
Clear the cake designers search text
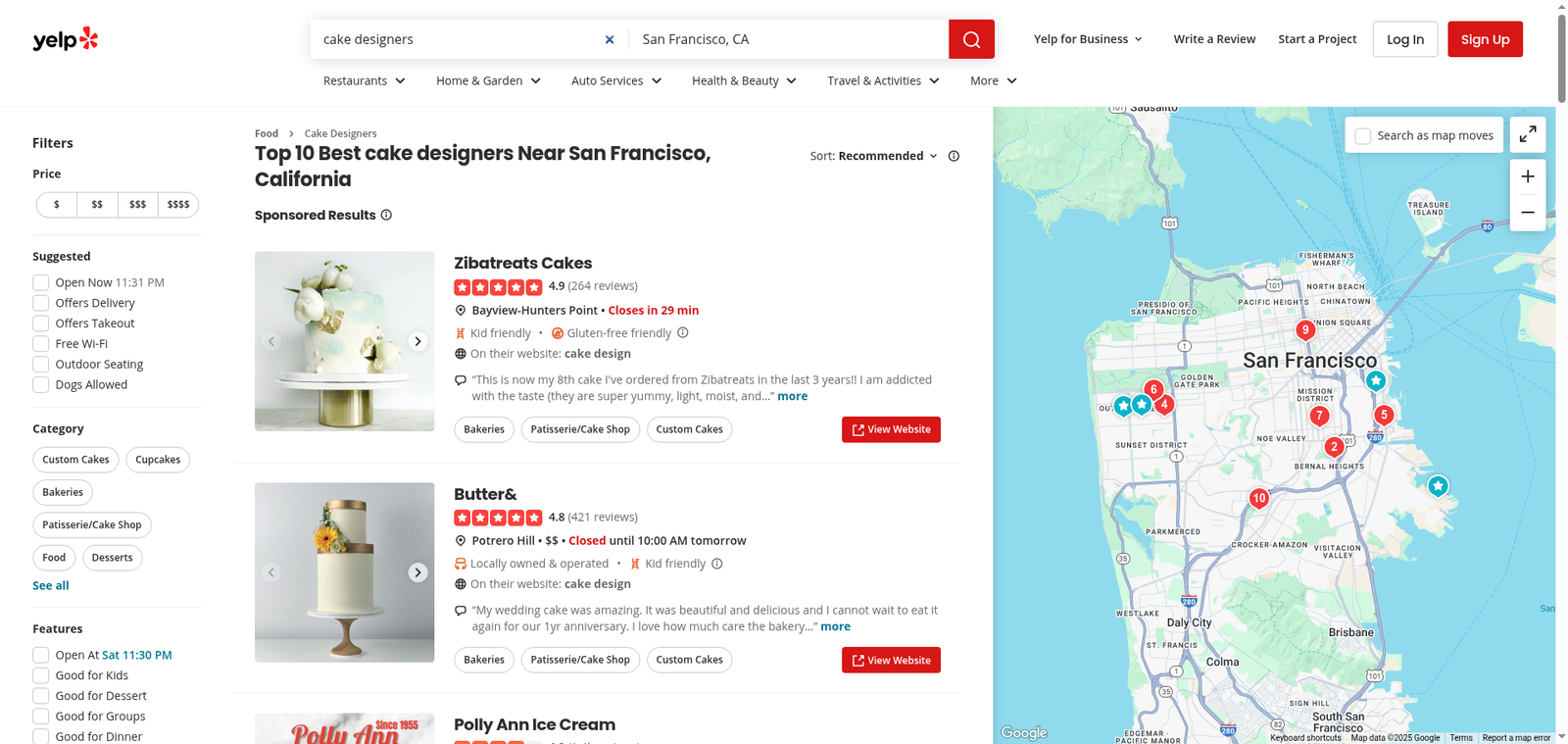pyautogui.click(x=610, y=39)
